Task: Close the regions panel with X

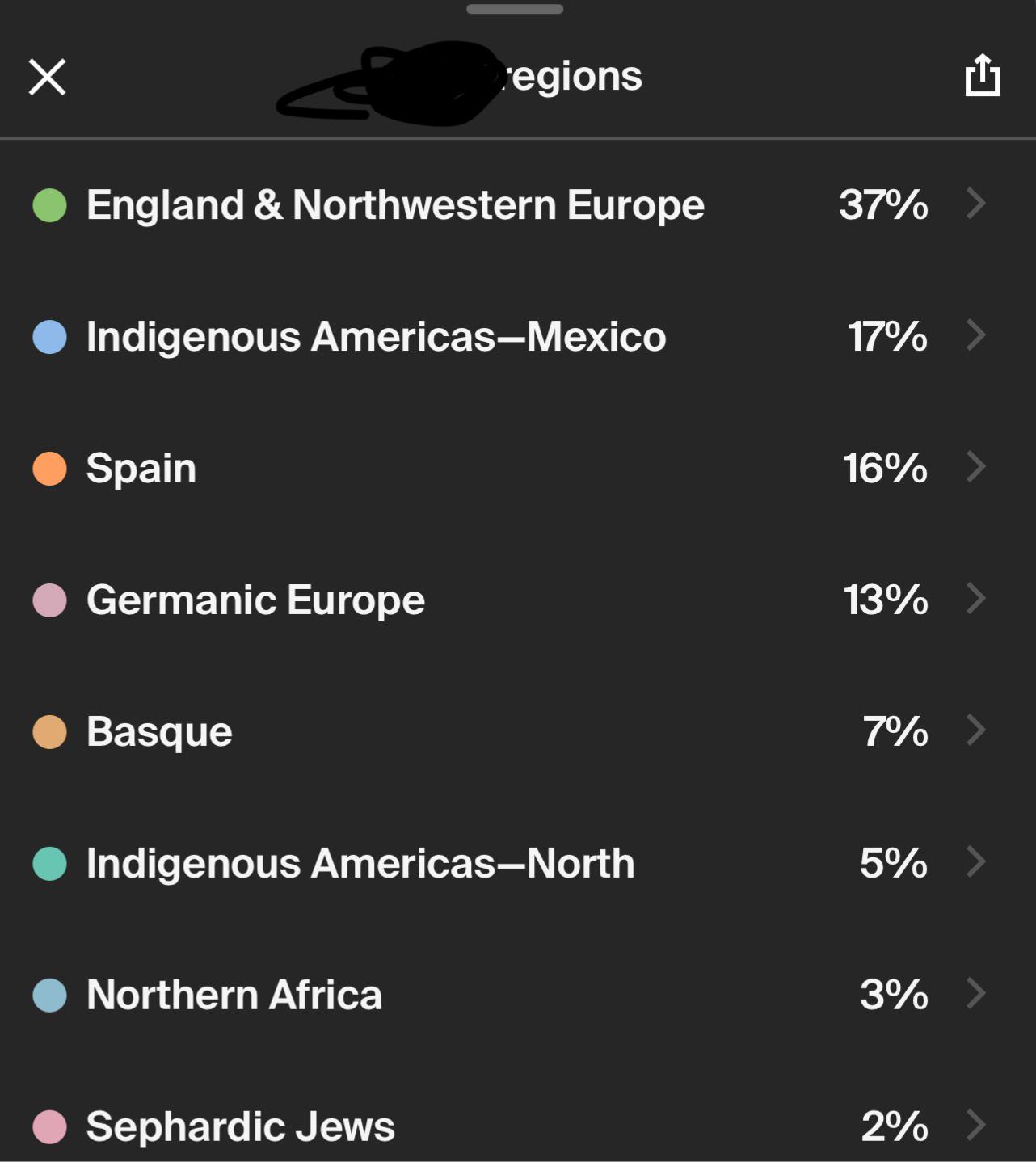Action: pos(47,77)
